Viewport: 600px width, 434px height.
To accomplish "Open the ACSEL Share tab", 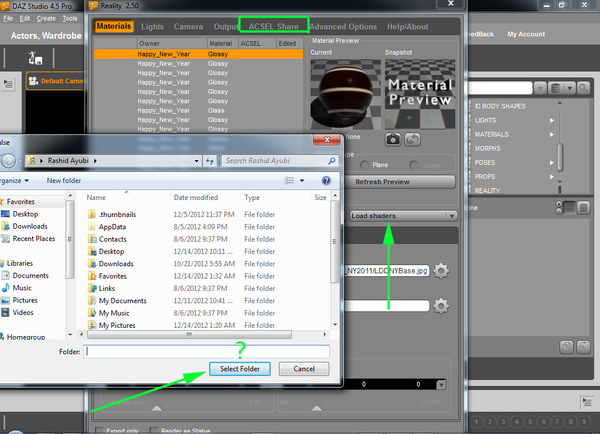I will (x=274, y=26).
